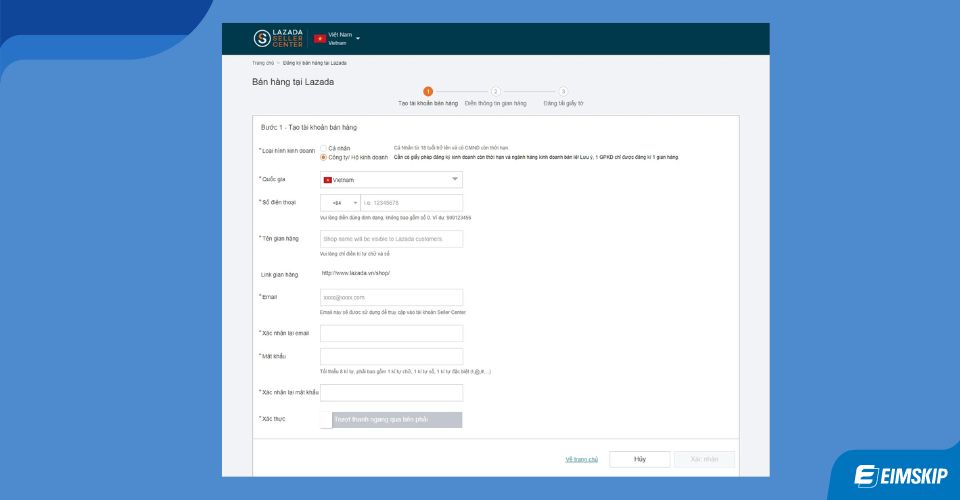Click the Đăng ký bán hàng tại Lazada breadcrumb
960x500 pixels.
(315, 63)
